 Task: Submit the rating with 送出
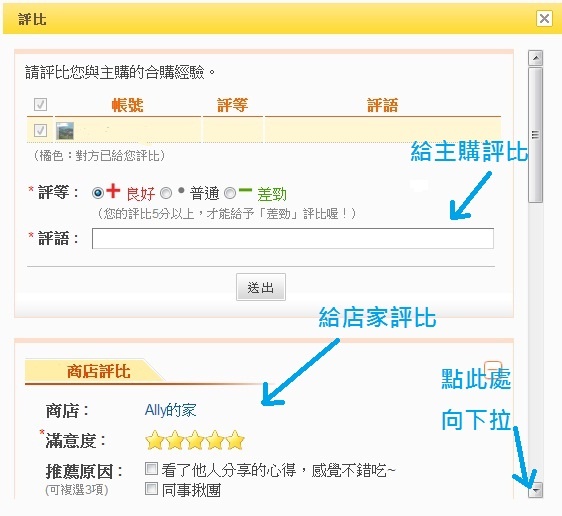(x=261, y=287)
